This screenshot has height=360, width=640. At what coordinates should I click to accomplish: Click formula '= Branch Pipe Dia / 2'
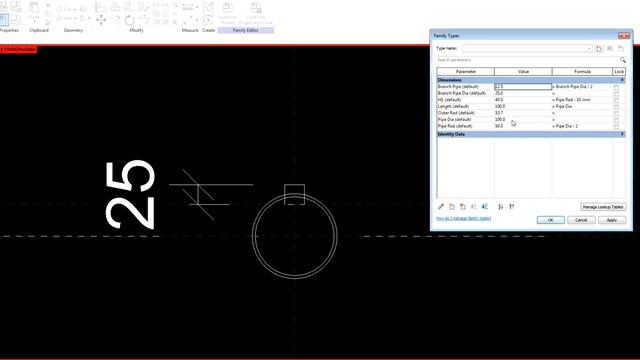click(573, 87)
